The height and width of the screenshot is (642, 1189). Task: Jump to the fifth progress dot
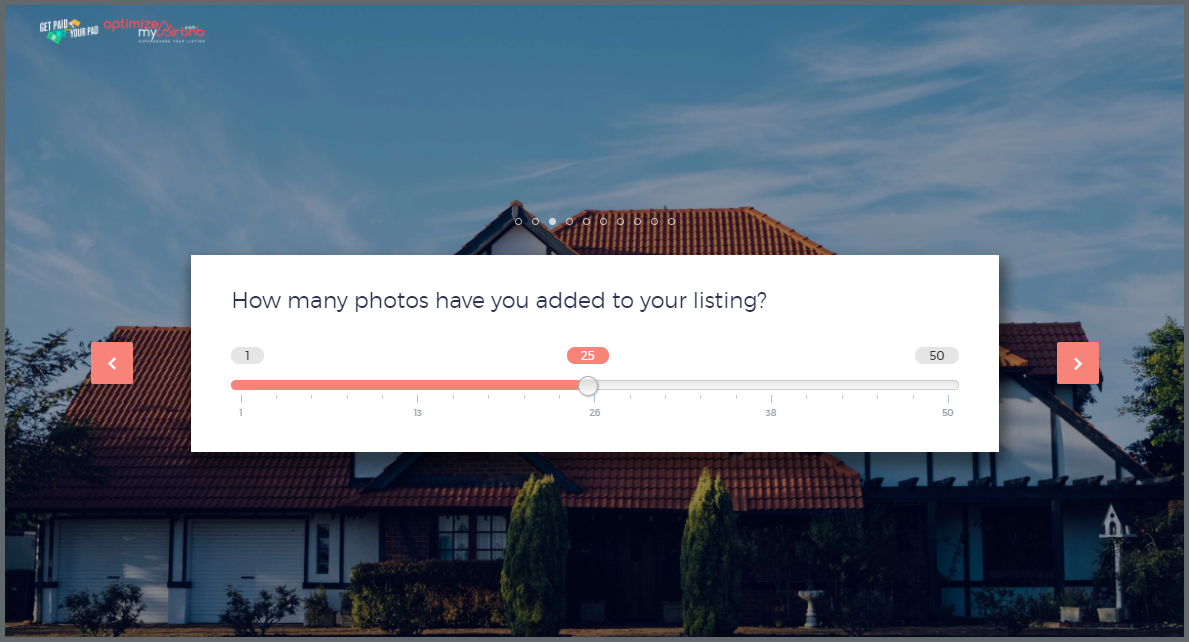click(586, 221)
